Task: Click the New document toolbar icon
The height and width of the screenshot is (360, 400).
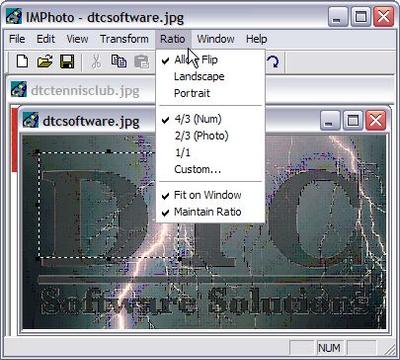Action: [22, 62]
